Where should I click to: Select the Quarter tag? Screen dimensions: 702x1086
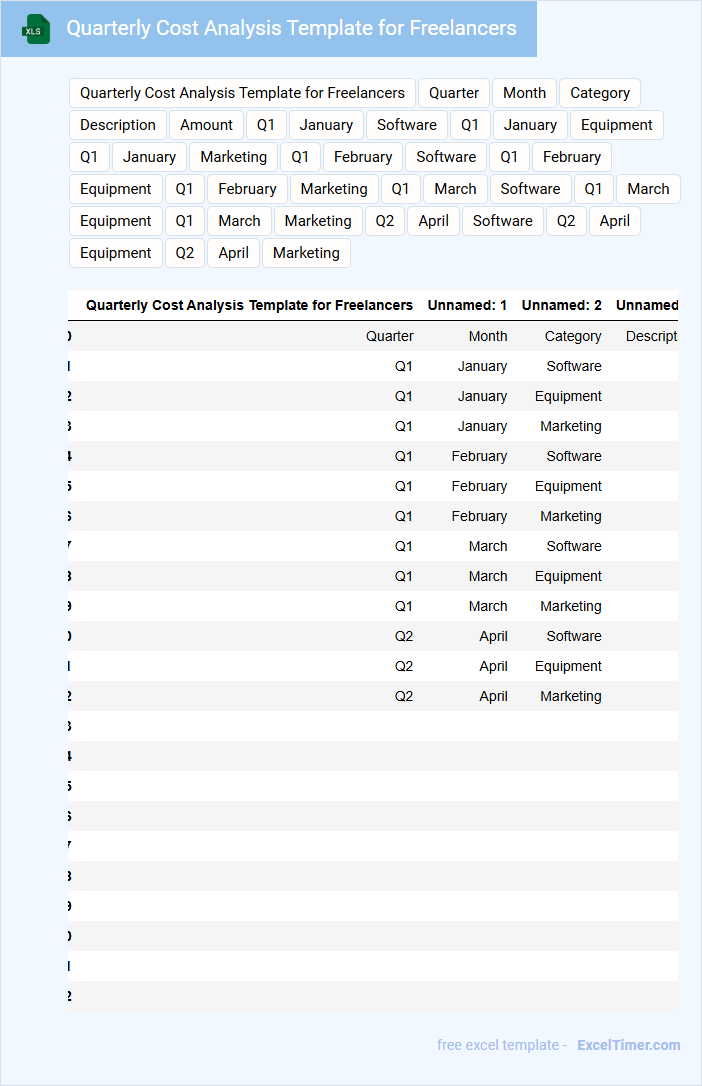pyautogui.click(x=453, y=93)
